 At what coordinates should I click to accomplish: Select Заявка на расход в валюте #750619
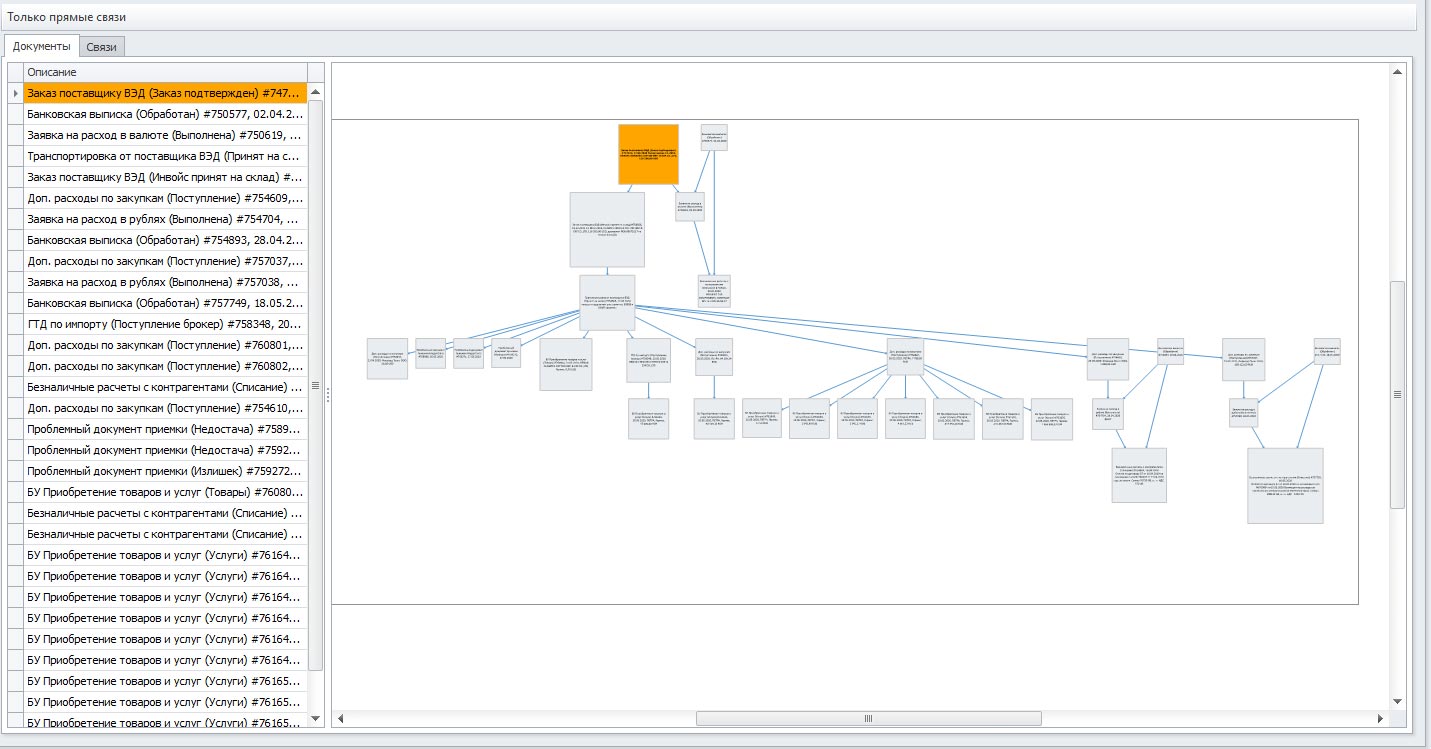(165, 135)
